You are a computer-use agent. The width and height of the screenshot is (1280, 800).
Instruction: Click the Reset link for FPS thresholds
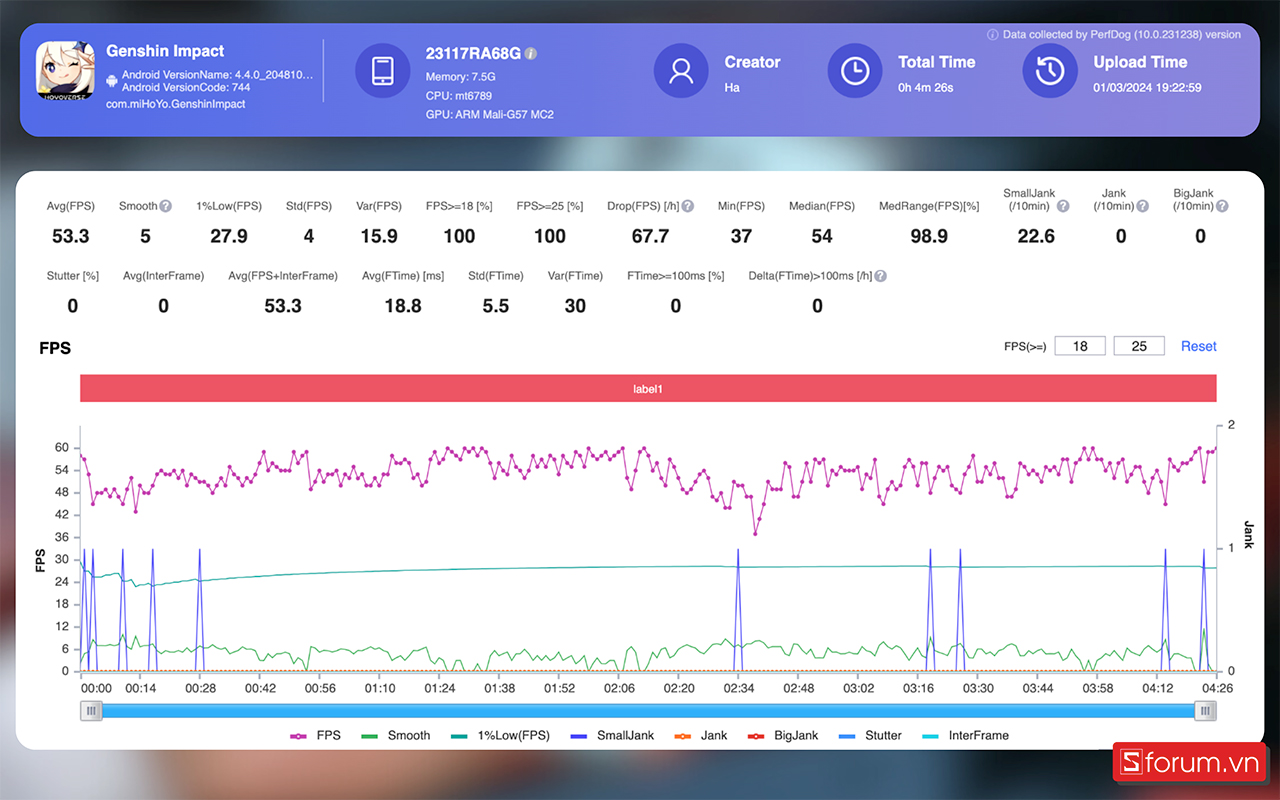[x=1199, y=346]
